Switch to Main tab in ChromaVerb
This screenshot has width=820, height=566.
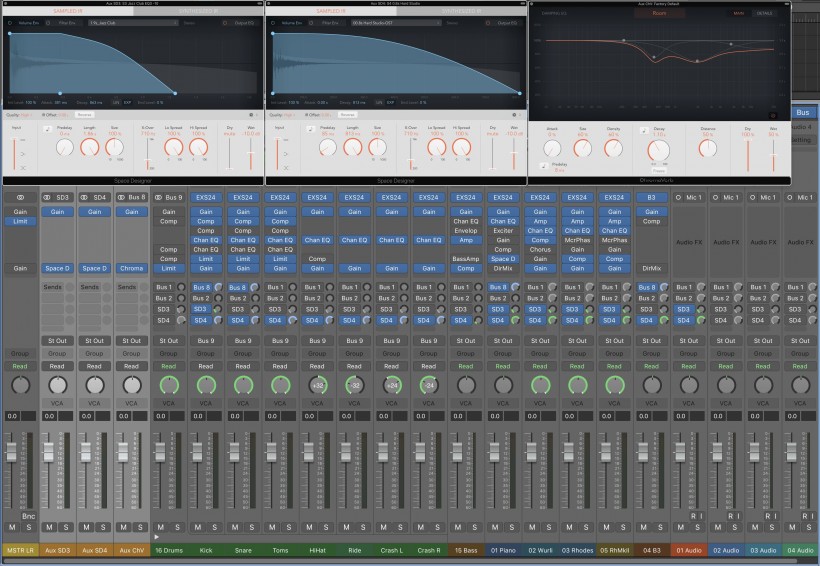pyautogui.click(x=738, y=13)
